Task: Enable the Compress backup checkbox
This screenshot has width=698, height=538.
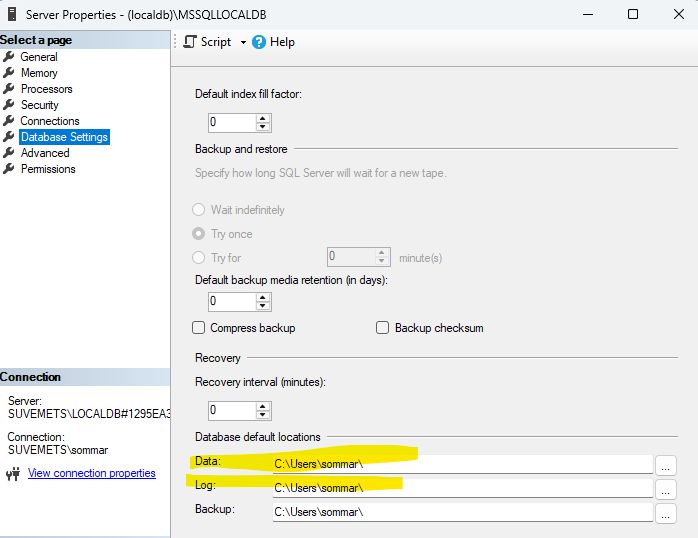Action: [x=199, y=328]
